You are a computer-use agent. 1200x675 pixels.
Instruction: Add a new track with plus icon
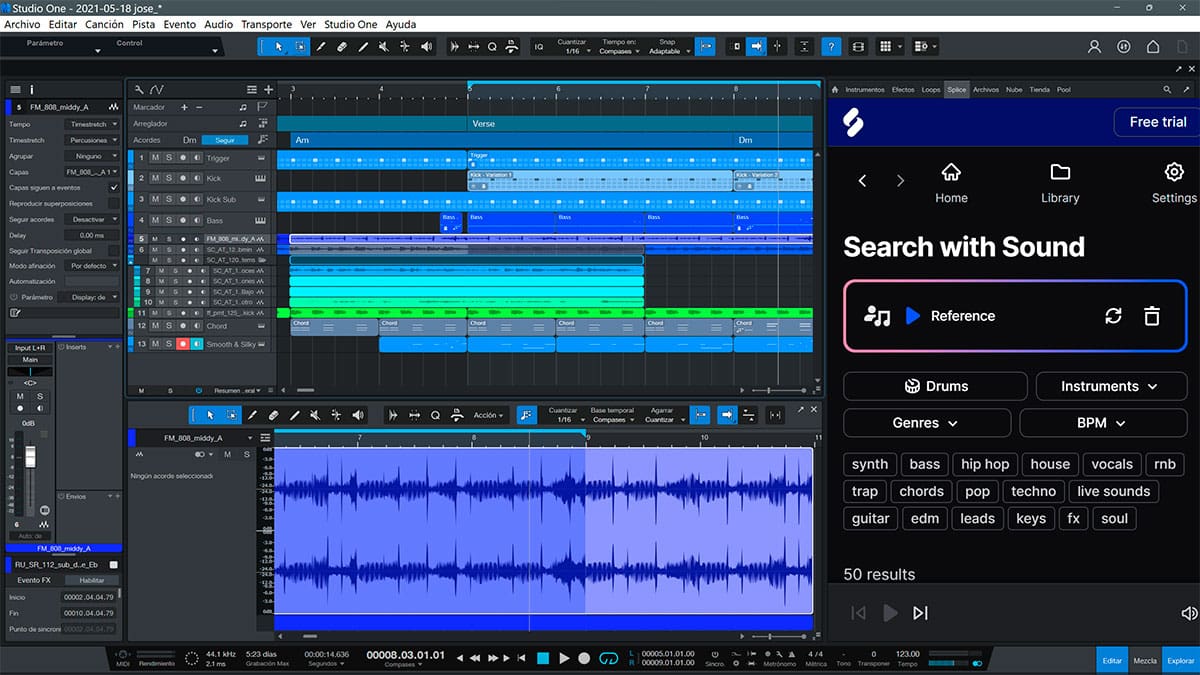(268, 89)
